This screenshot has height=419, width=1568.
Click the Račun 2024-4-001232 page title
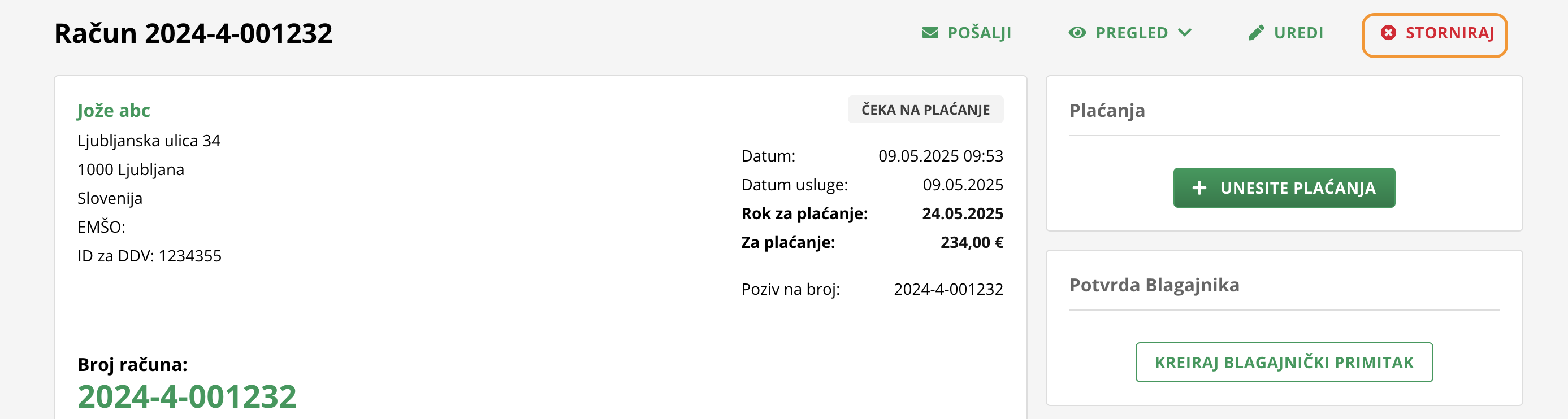[193, 33]
